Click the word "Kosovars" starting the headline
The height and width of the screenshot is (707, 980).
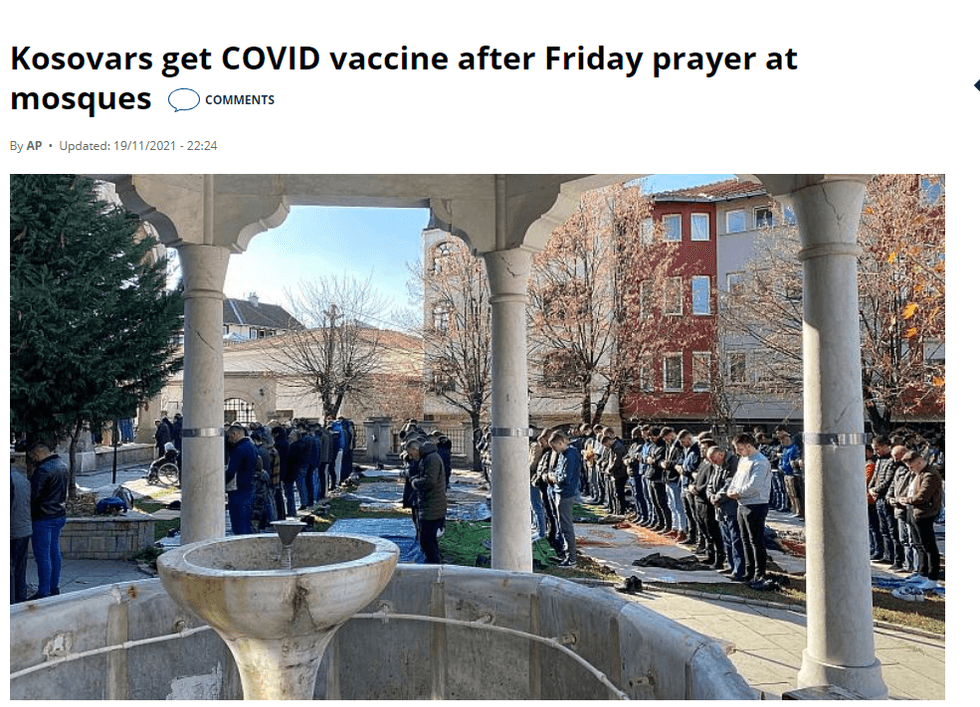[81, 59]
